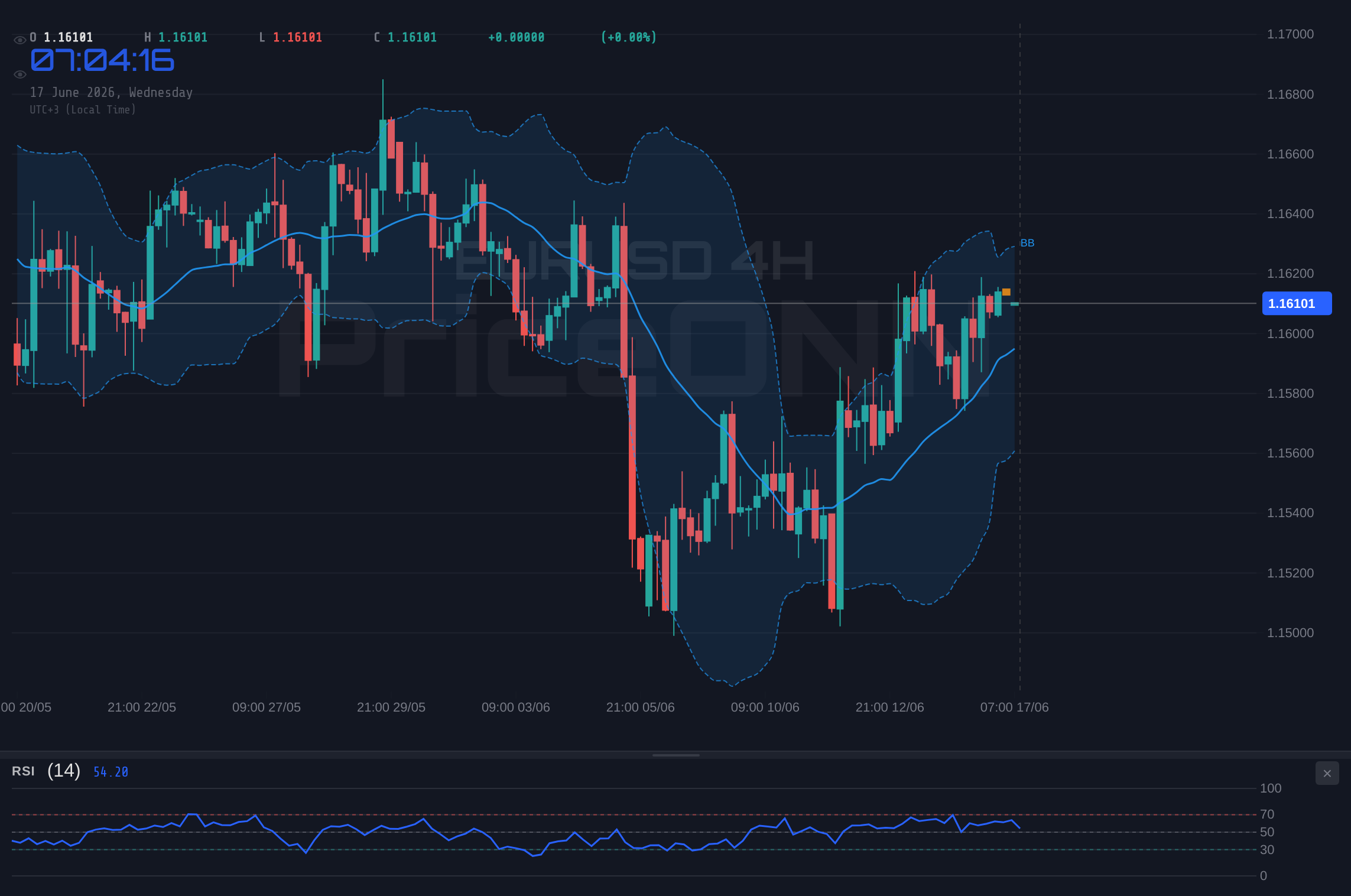Click the RSI axis level 100

(1271, 788)
